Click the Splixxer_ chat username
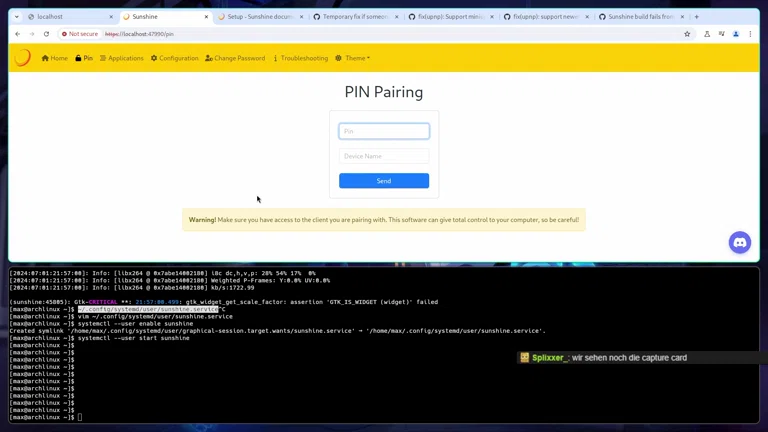Screen dimensions: 768x432 550,358
